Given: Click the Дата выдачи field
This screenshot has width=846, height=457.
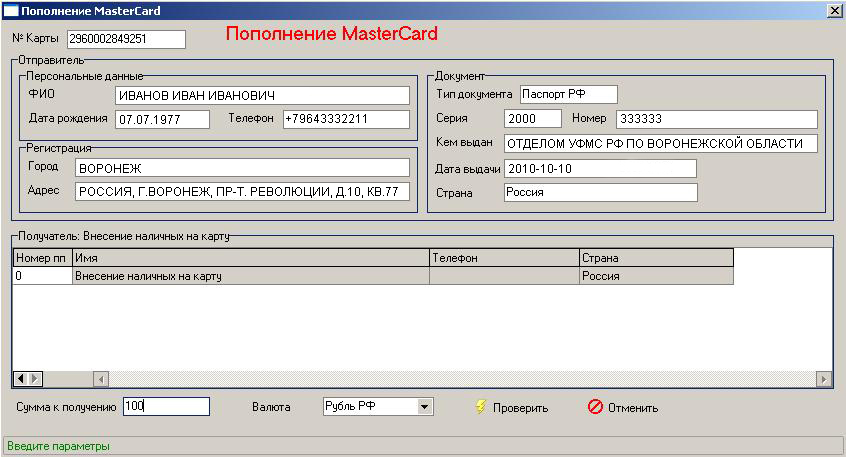Looking at the screenshot, I should point(601,168).
